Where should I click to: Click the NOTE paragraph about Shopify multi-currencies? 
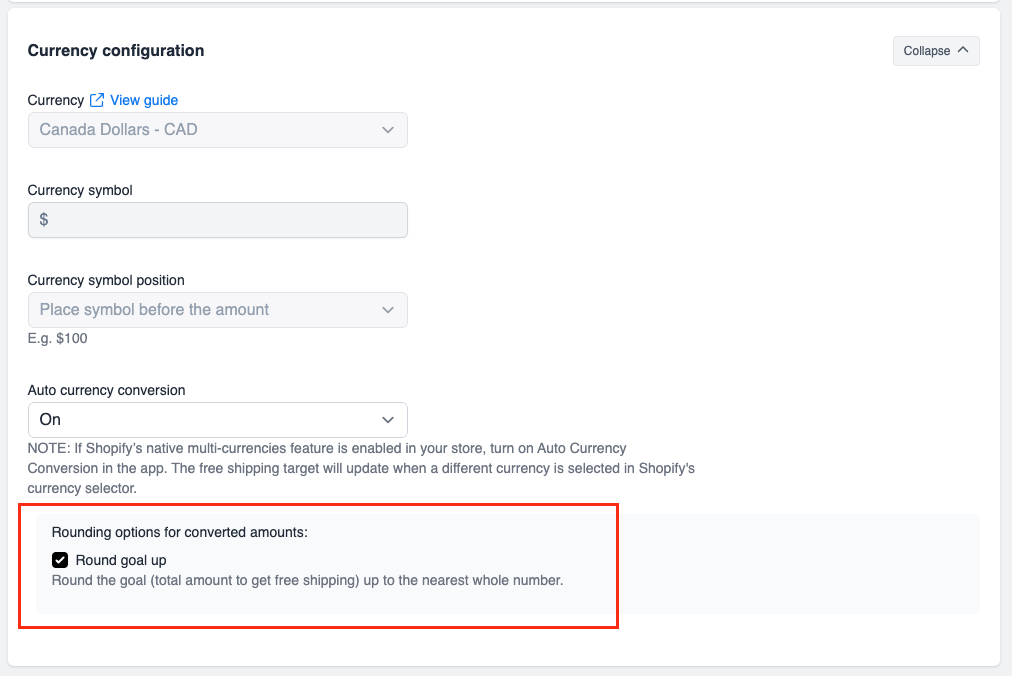[x=361, y=468]
